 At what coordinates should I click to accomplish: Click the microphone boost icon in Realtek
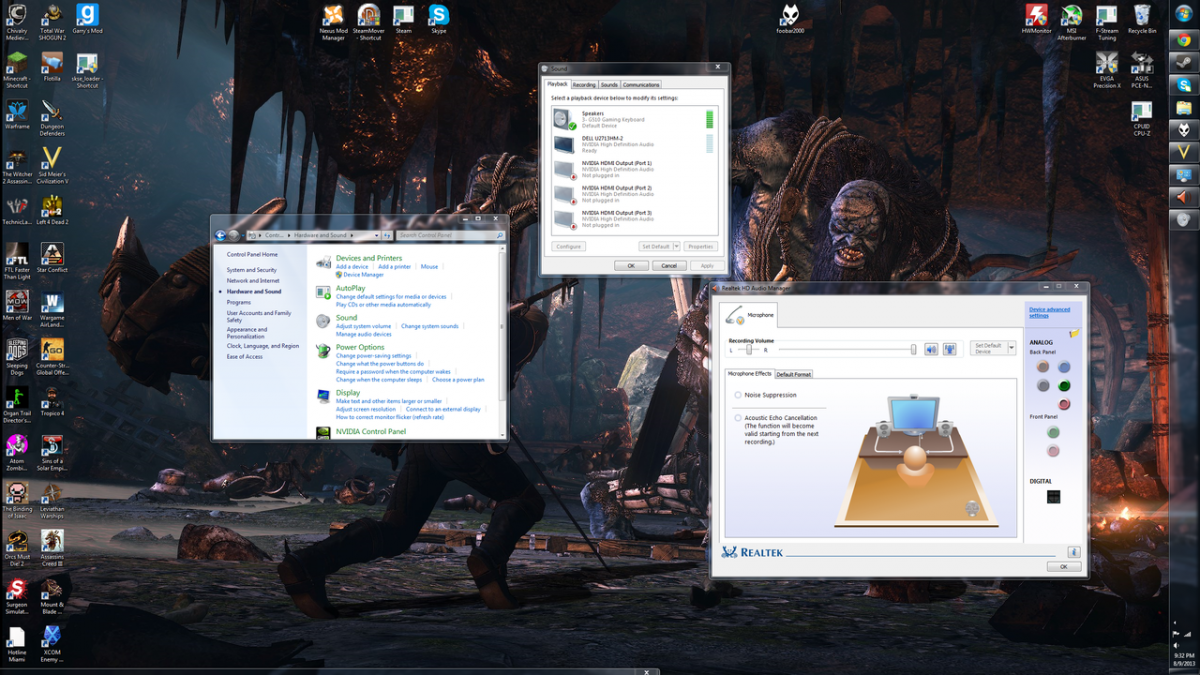point(949,349)
